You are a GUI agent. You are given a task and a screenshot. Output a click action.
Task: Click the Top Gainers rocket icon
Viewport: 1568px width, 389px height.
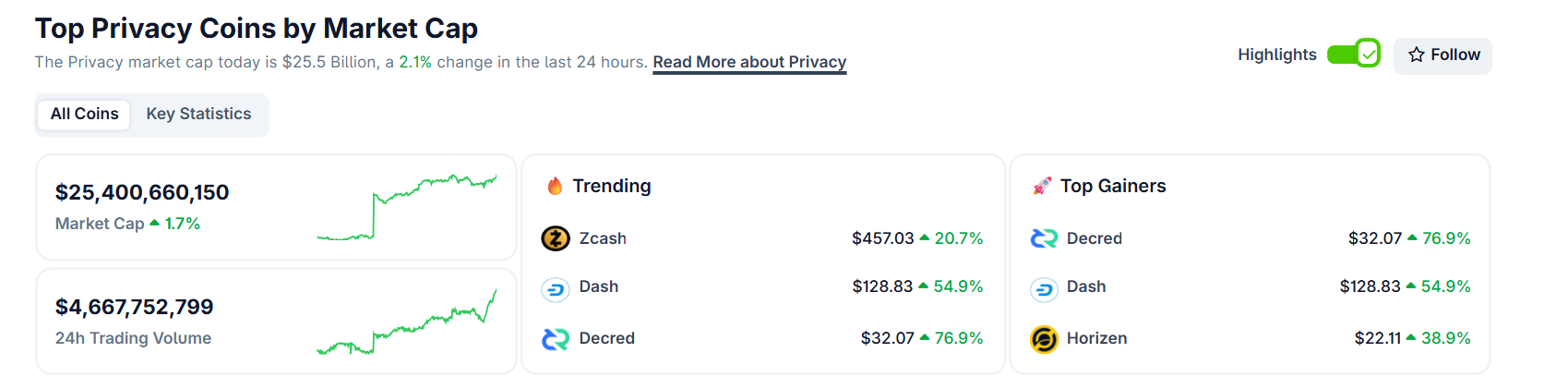1042,187
